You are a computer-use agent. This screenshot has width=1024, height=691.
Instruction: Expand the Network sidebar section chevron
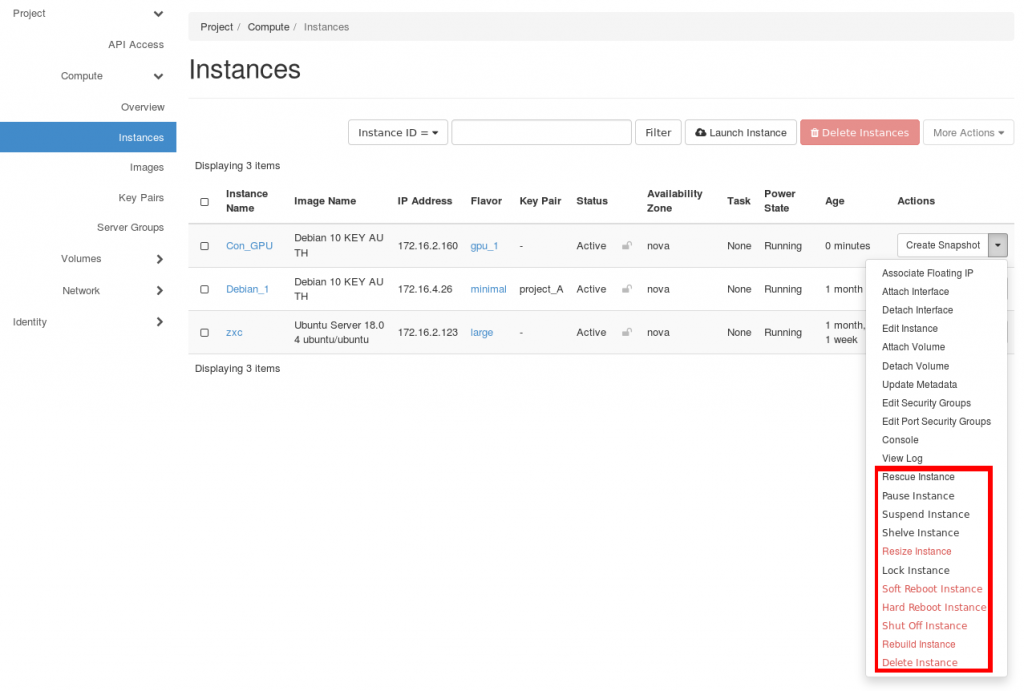click(159, 291)
